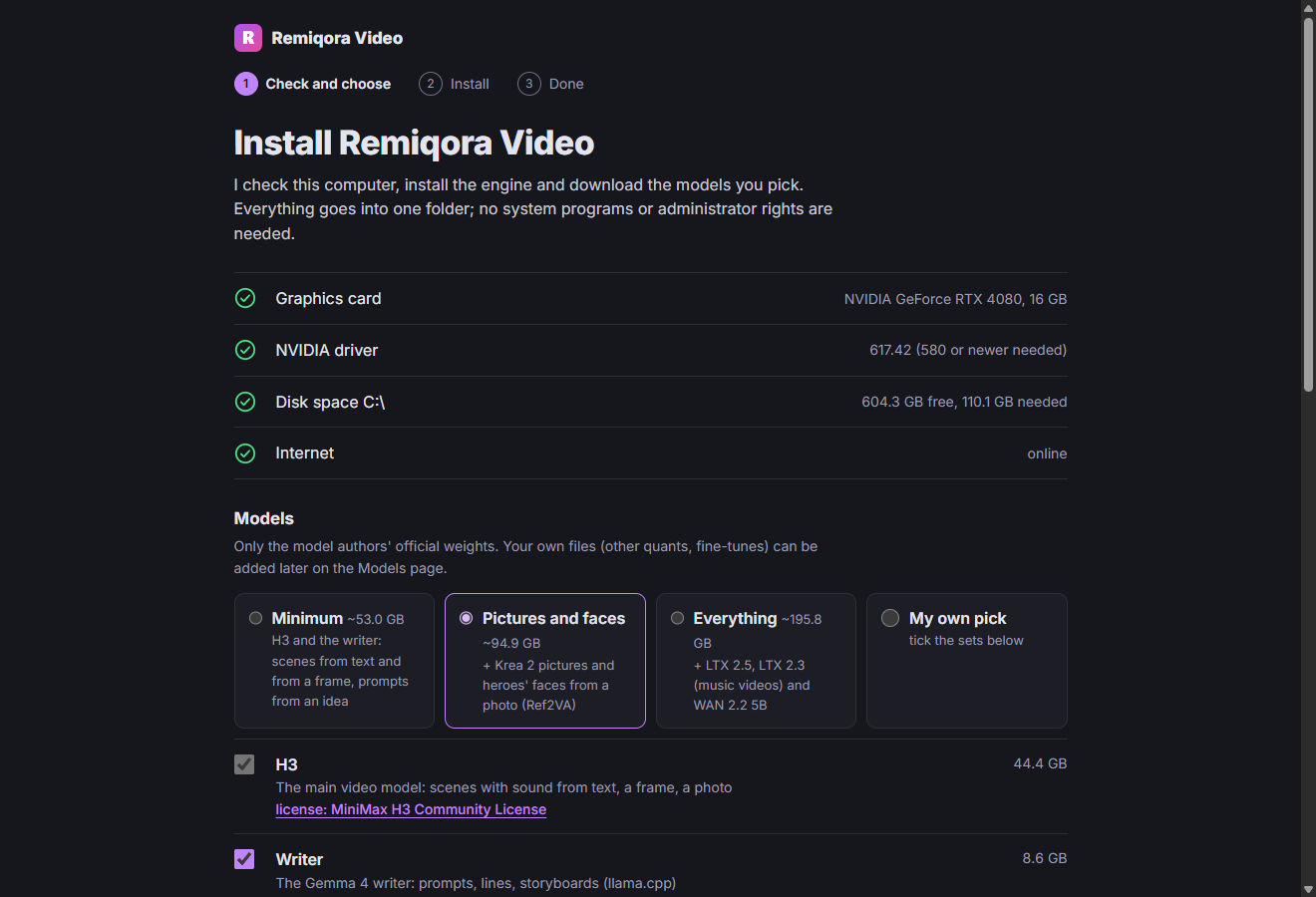
Task: Click the step 1 circle icon
Action: pos(246,84)
